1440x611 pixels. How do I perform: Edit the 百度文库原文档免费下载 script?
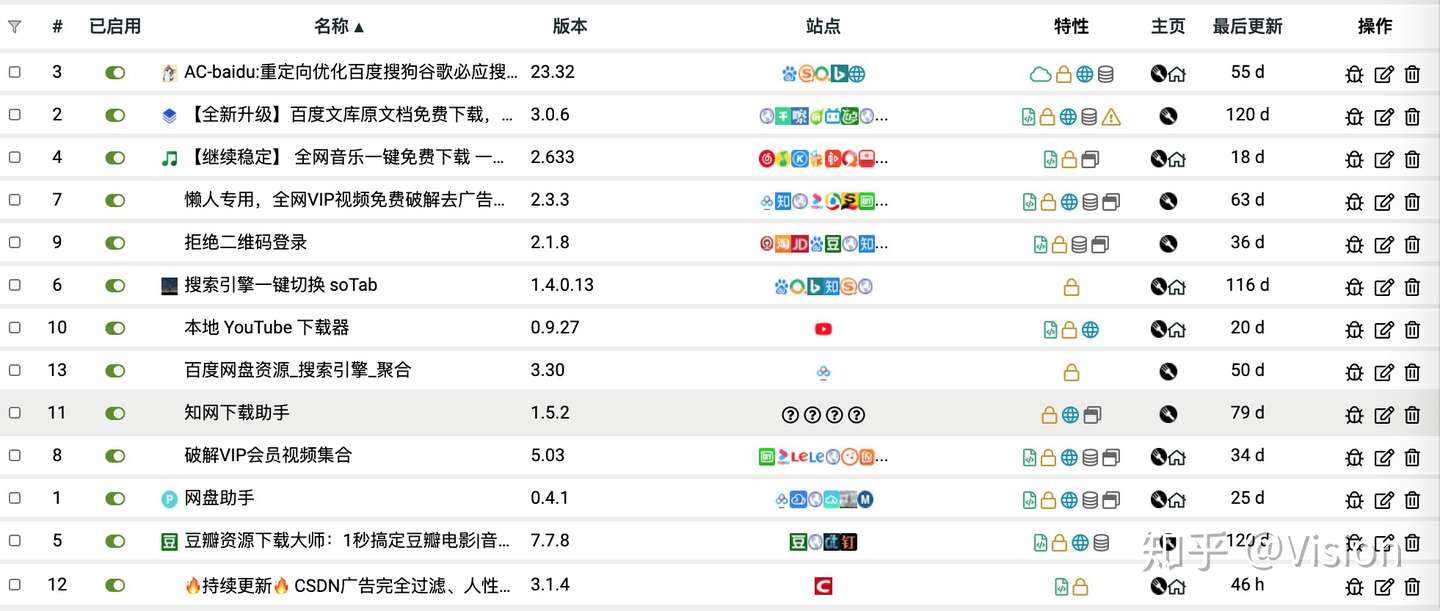coord(1384,117)
